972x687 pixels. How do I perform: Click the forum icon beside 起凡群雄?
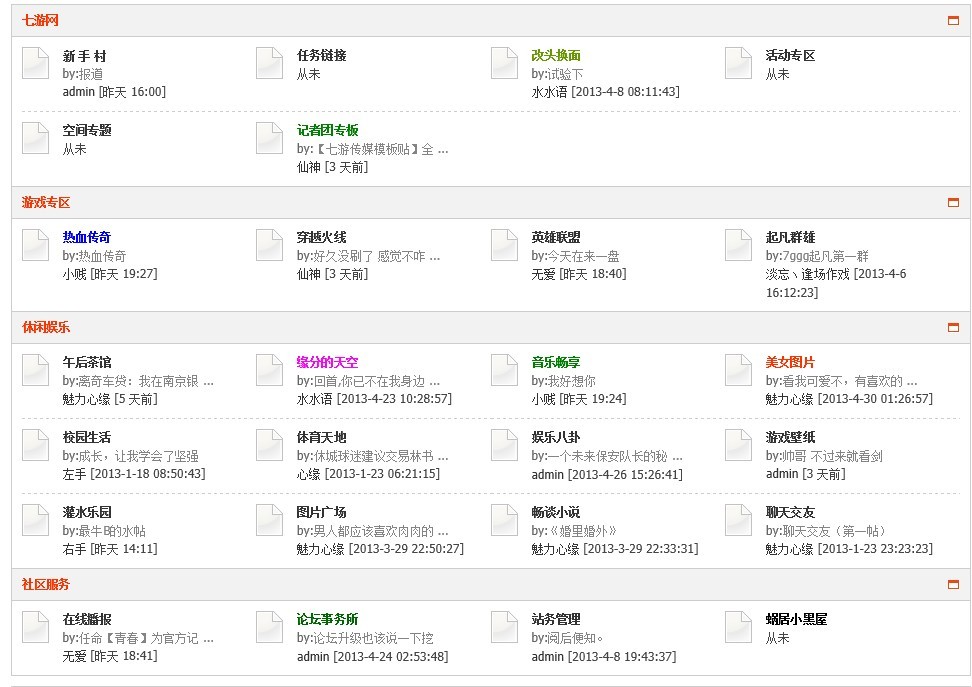pos(739,246)
